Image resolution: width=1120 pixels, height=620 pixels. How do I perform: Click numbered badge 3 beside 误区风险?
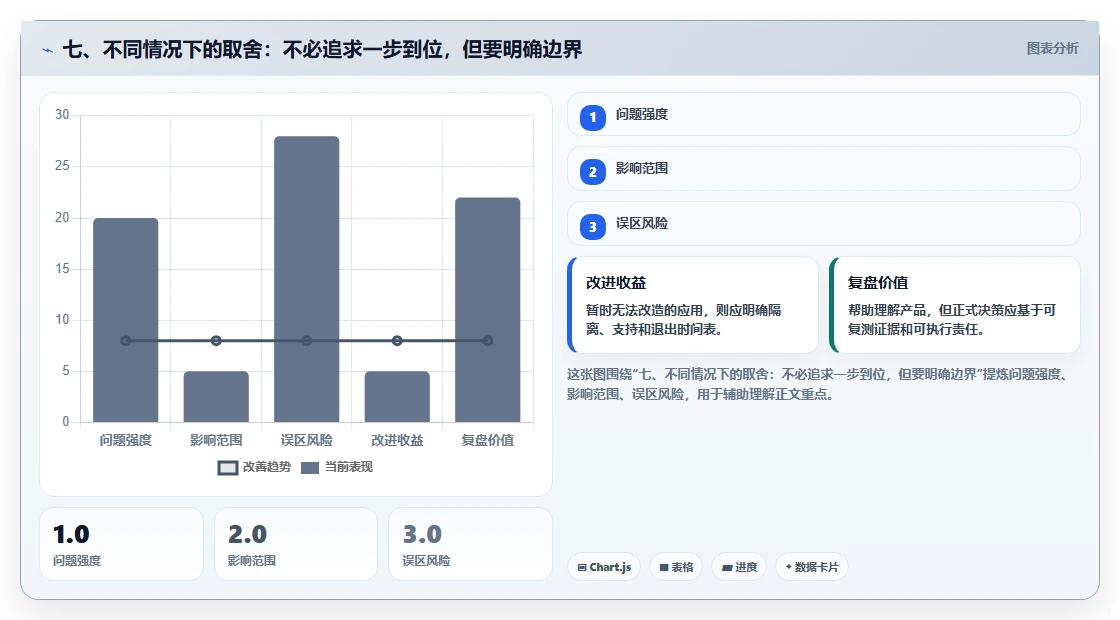tap(592, 226)
